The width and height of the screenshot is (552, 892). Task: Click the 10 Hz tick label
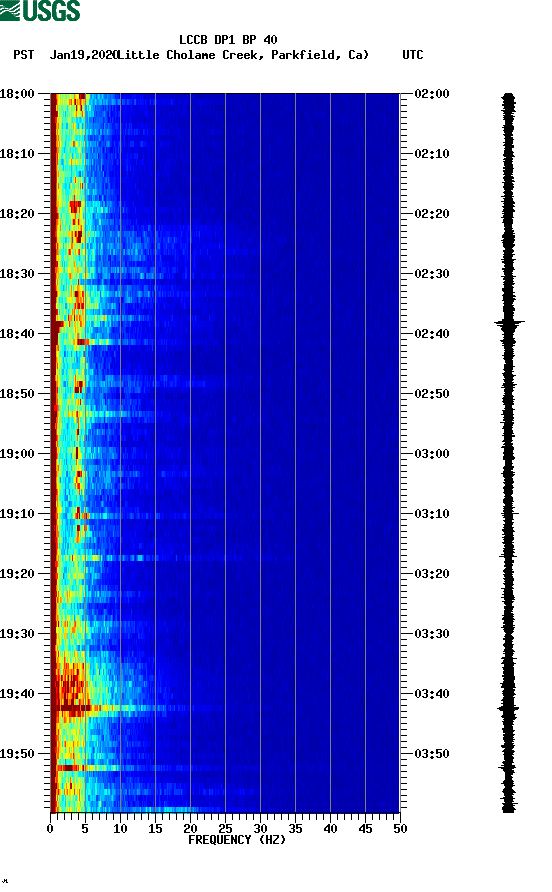tap(120, 829)
